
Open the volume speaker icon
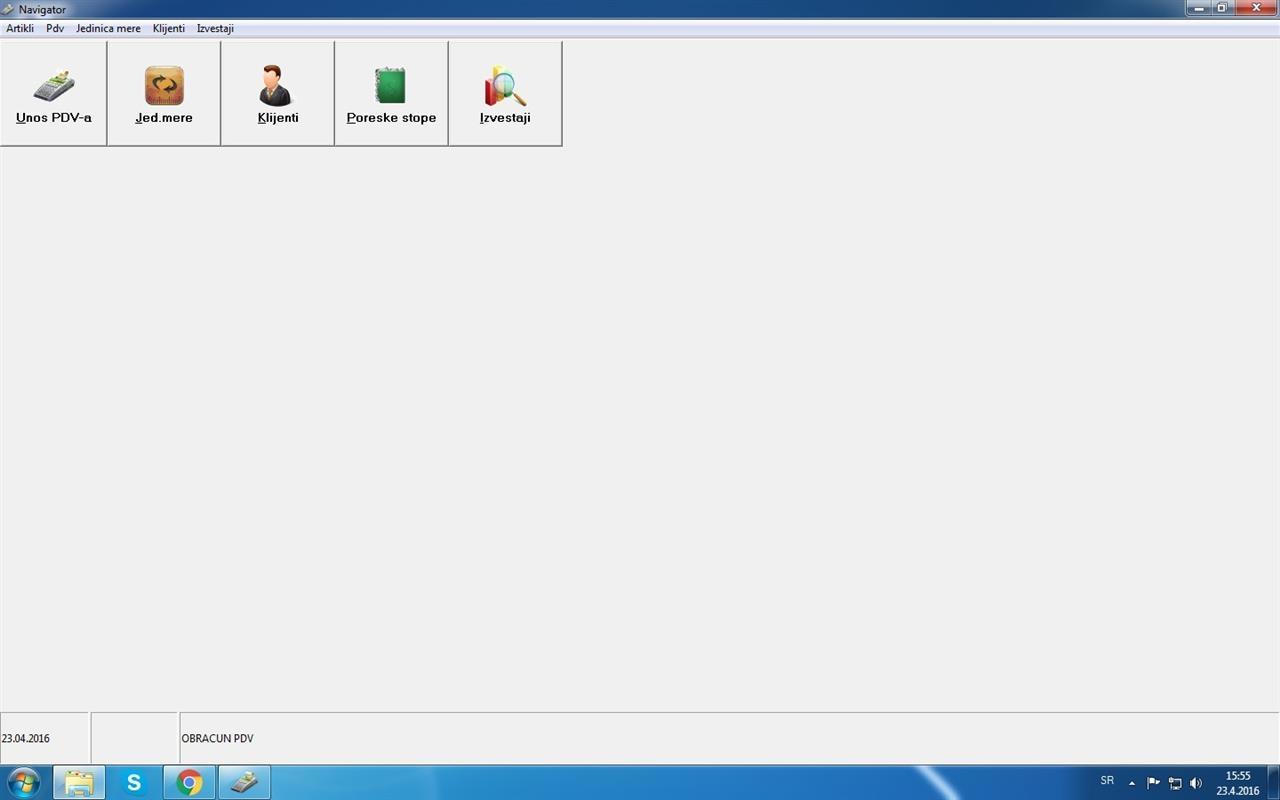[1196, 783]
